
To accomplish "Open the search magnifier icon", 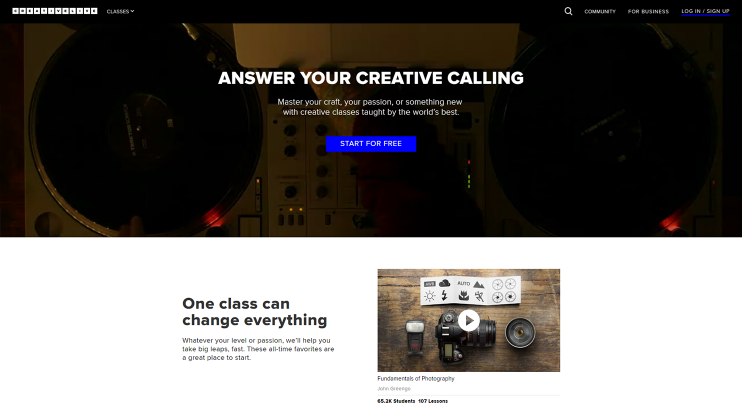I will click(x=568, y=11).
